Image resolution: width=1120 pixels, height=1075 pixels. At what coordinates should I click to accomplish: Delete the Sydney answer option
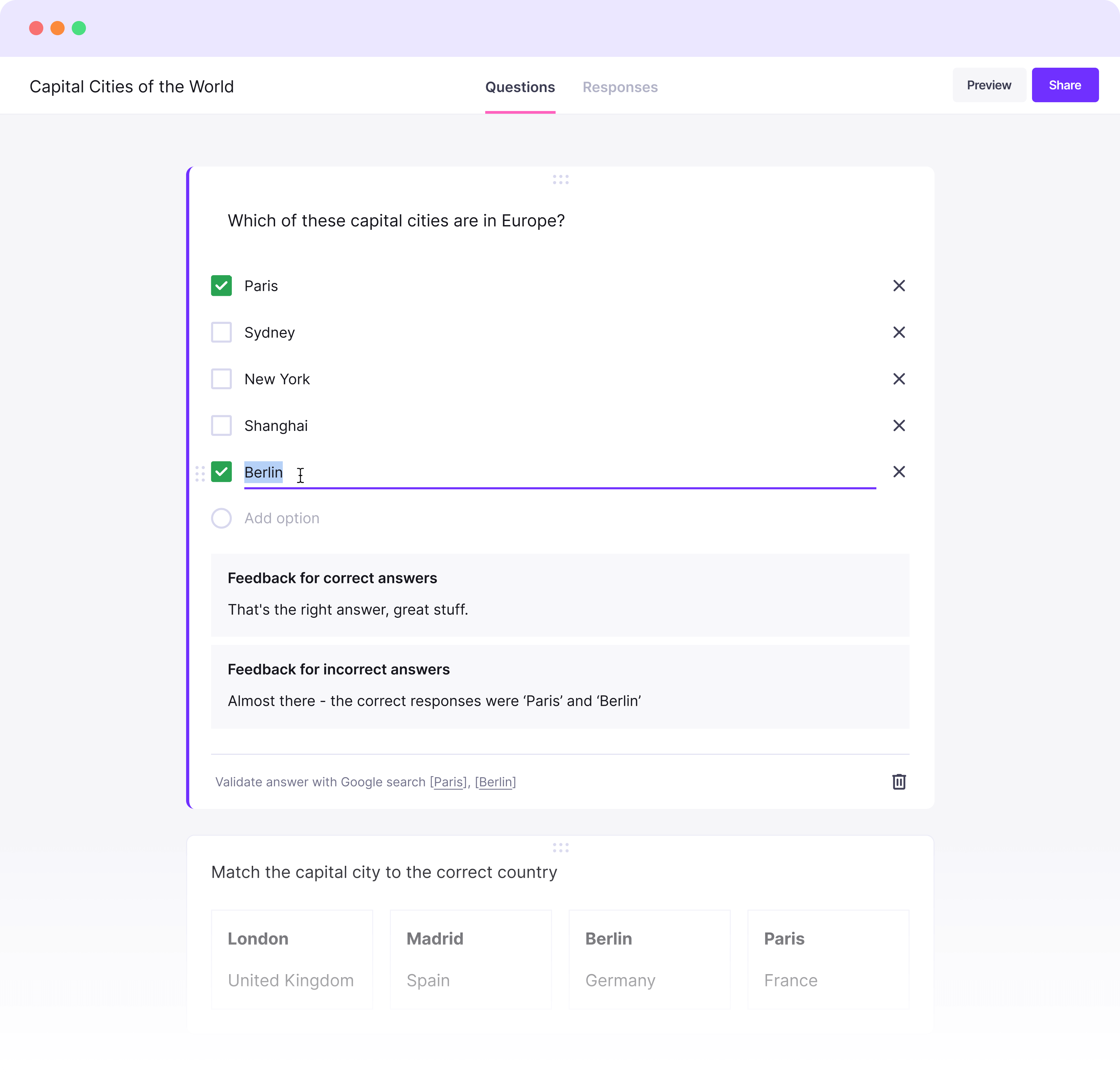(898, 333)
